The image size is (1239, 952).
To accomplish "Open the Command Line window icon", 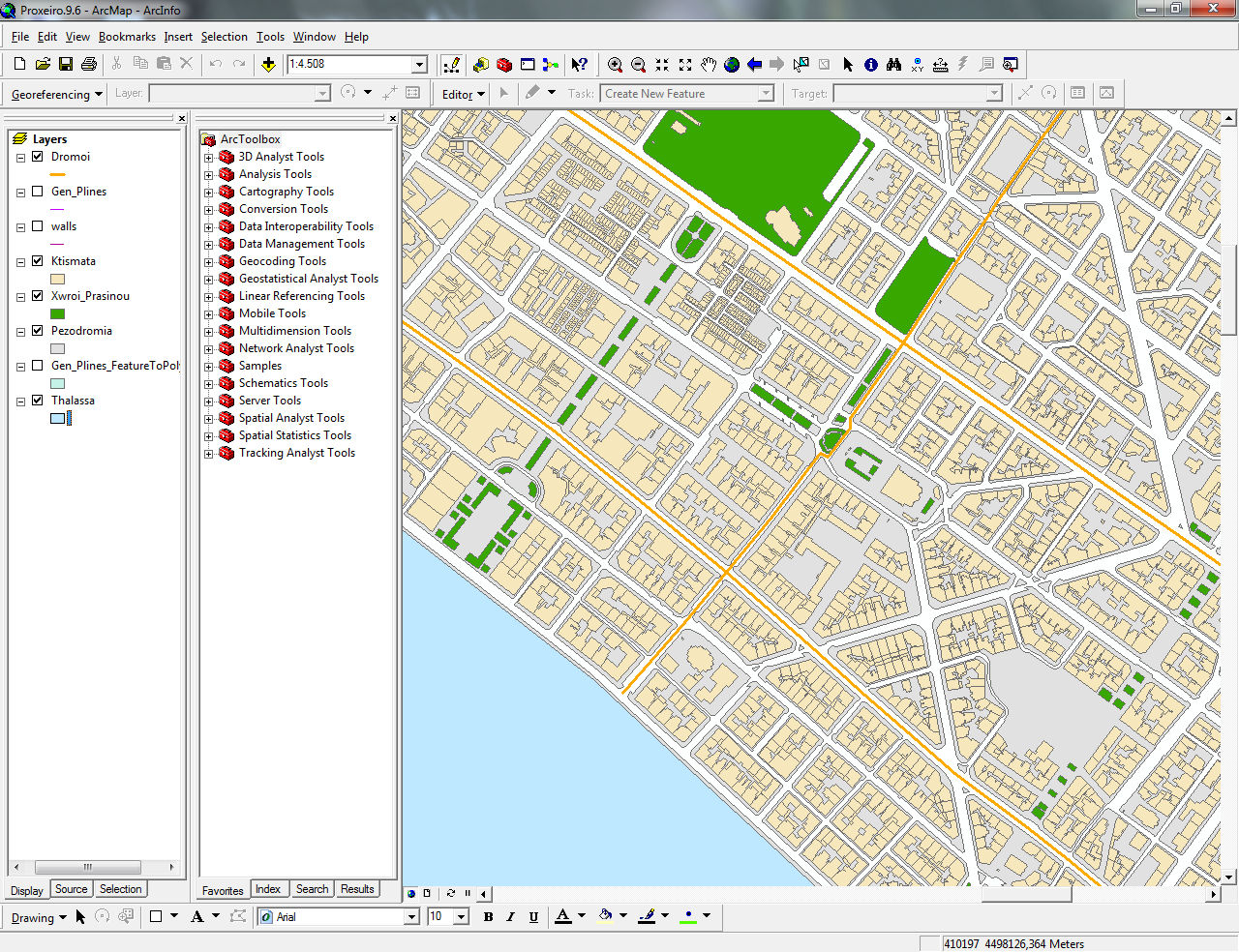I will pyautogui.click(x=528, y=64).
